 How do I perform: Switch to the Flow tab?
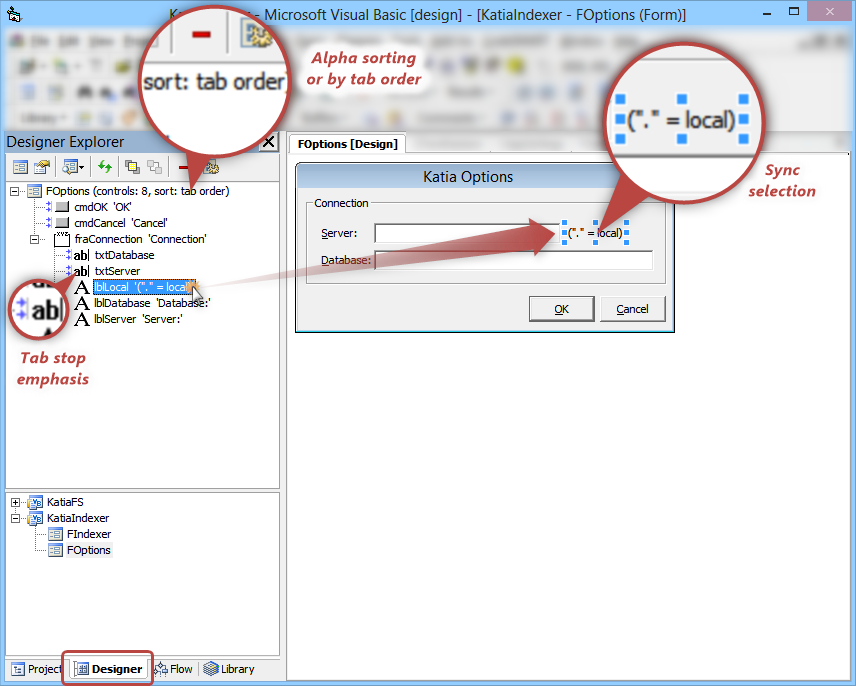coord(174,669)
